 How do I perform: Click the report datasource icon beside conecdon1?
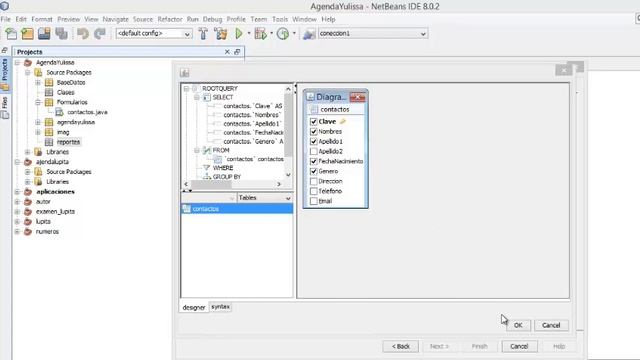[309, 33]
